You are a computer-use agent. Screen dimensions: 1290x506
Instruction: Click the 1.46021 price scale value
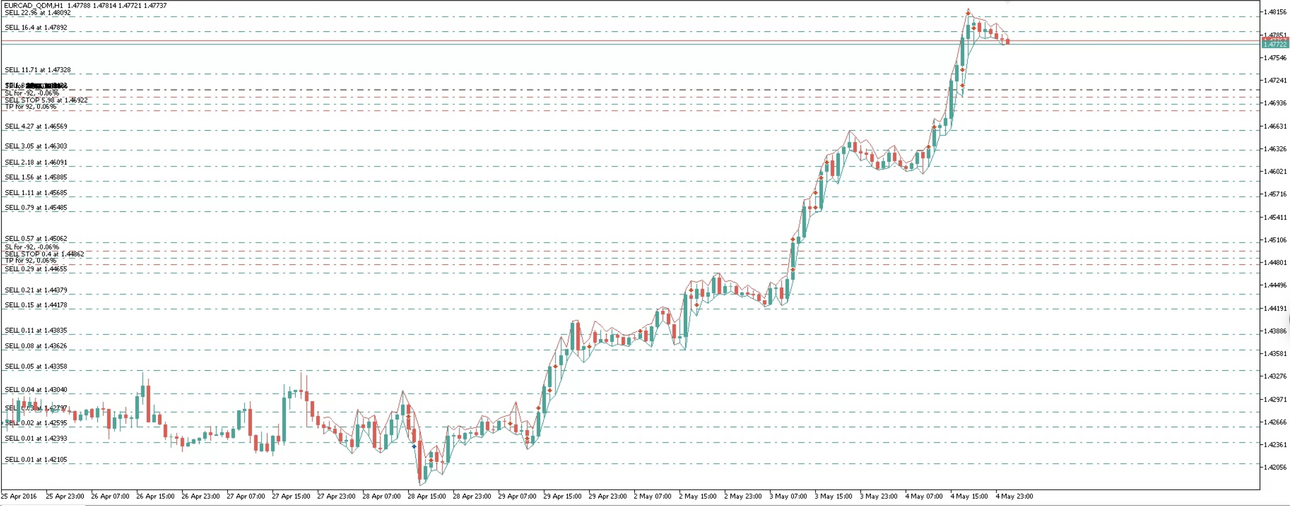(1273, 171)
